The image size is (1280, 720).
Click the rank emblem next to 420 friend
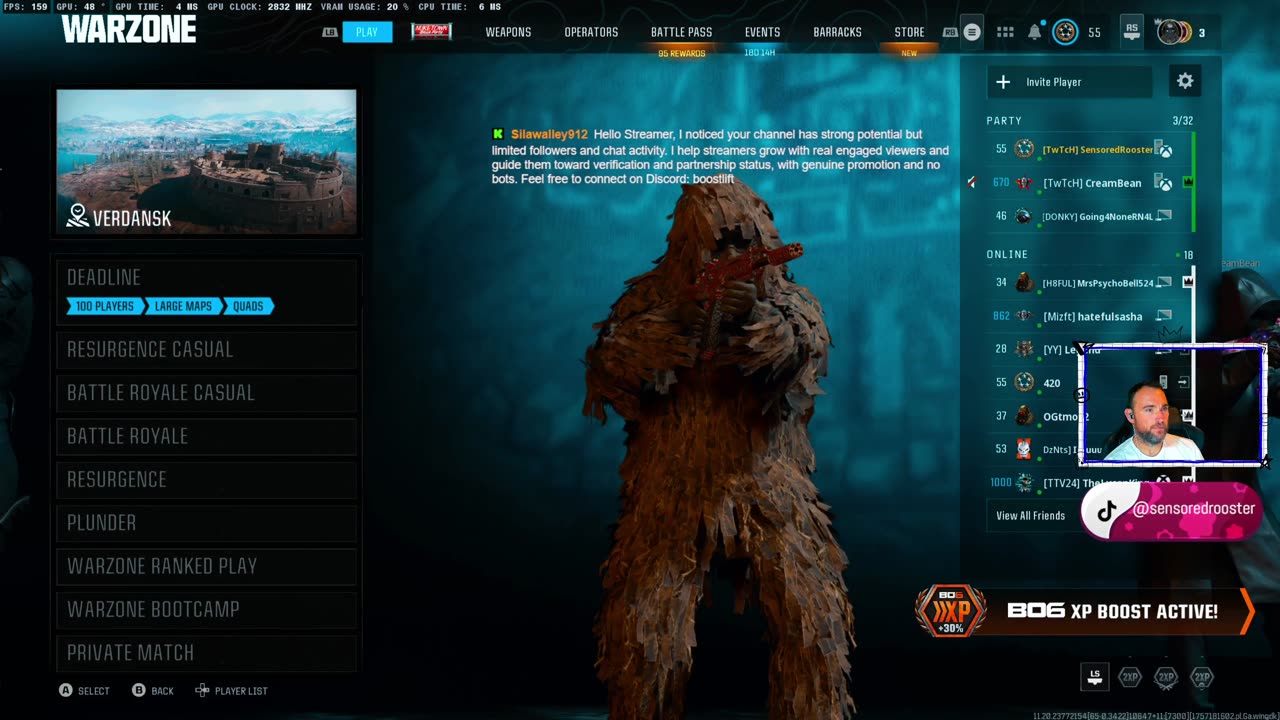click(x=1024, y=382)
